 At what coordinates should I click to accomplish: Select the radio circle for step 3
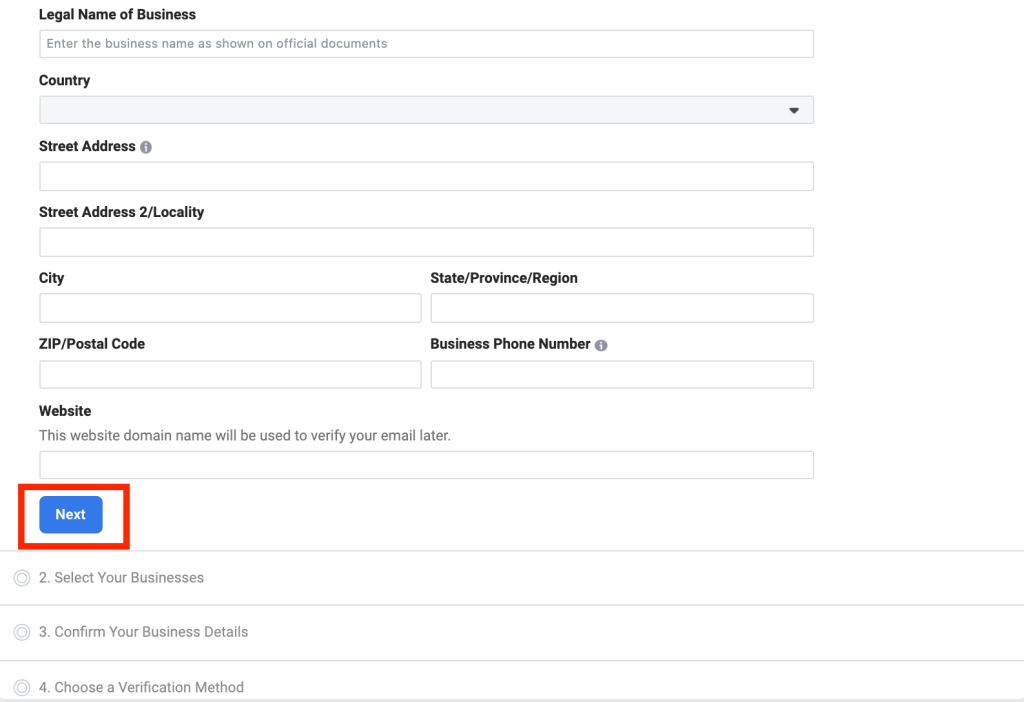[22, 632]
